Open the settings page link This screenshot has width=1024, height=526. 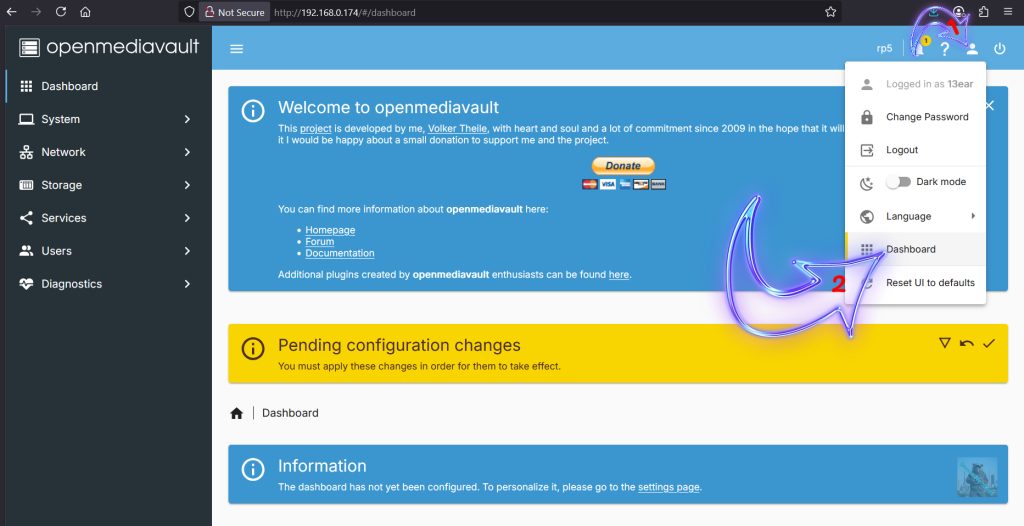[x=668, y=487]
